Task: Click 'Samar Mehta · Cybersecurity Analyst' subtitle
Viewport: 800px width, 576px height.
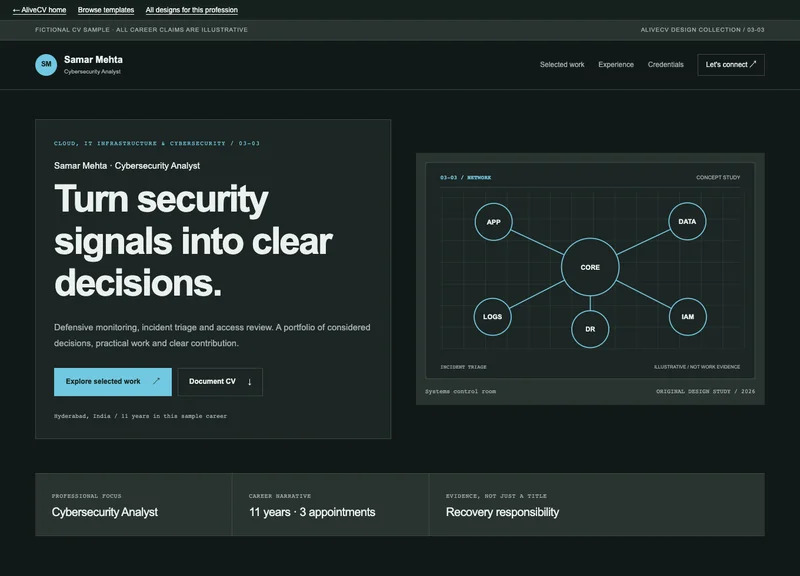Action: 127,166
